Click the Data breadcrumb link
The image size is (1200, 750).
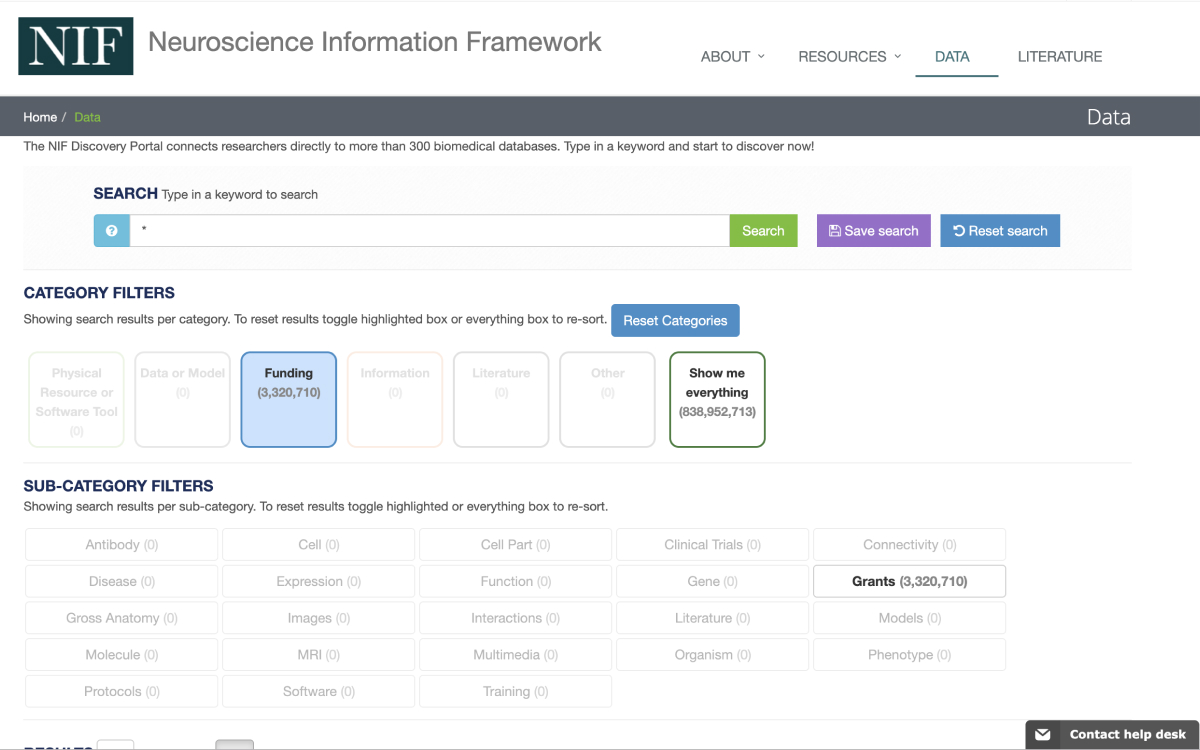(x=88, y=117)
